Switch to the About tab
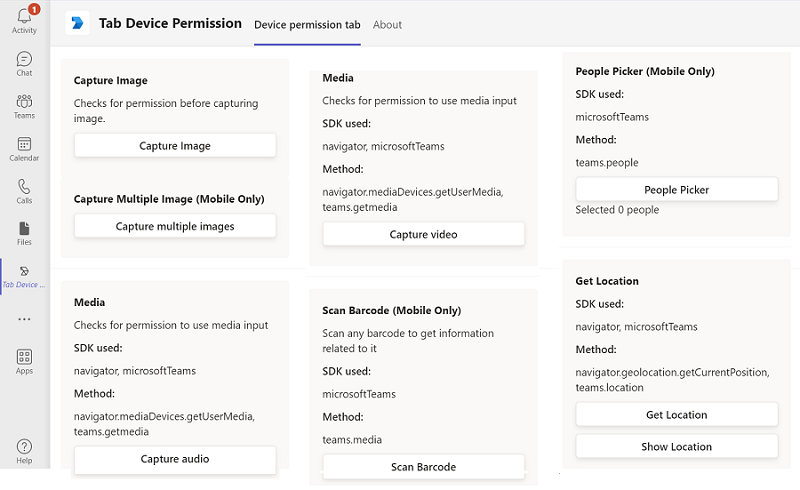 (387, 24)
